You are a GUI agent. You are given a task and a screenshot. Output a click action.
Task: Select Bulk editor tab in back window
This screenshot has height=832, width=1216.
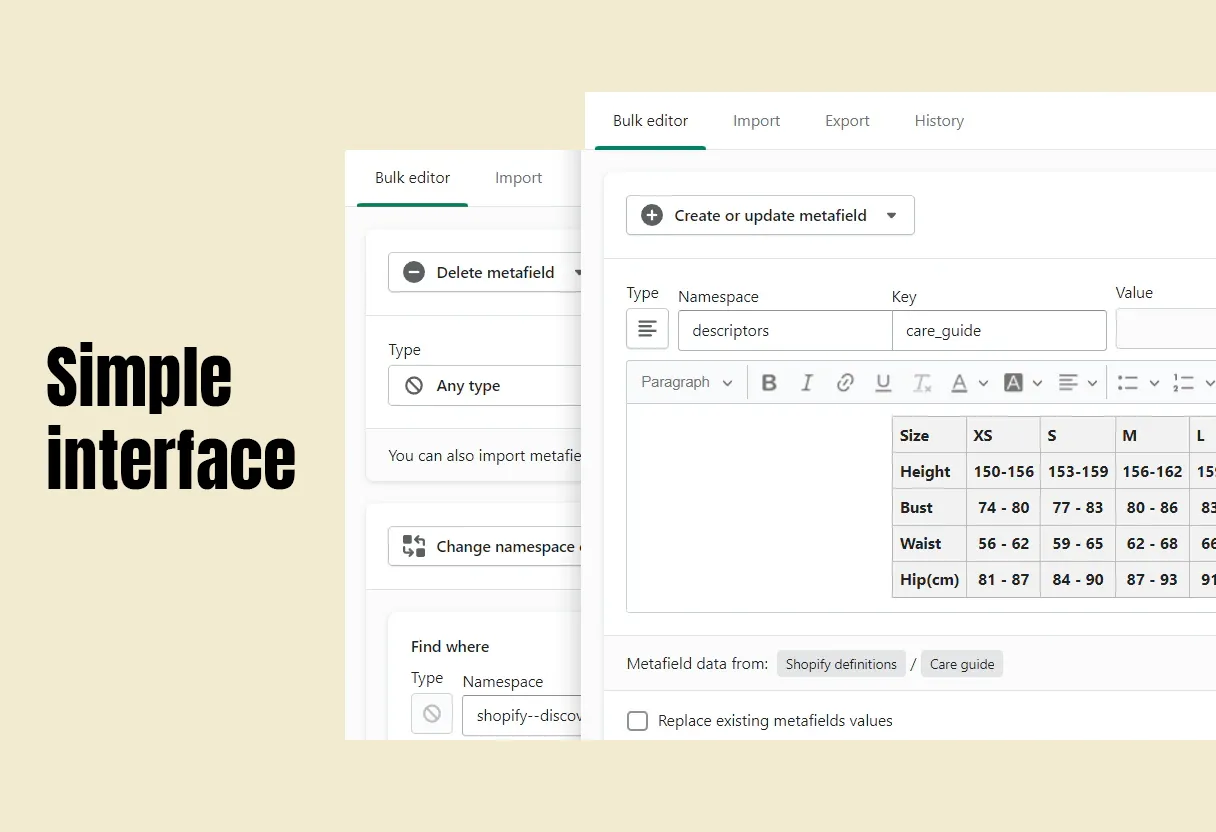pos(412,178)
